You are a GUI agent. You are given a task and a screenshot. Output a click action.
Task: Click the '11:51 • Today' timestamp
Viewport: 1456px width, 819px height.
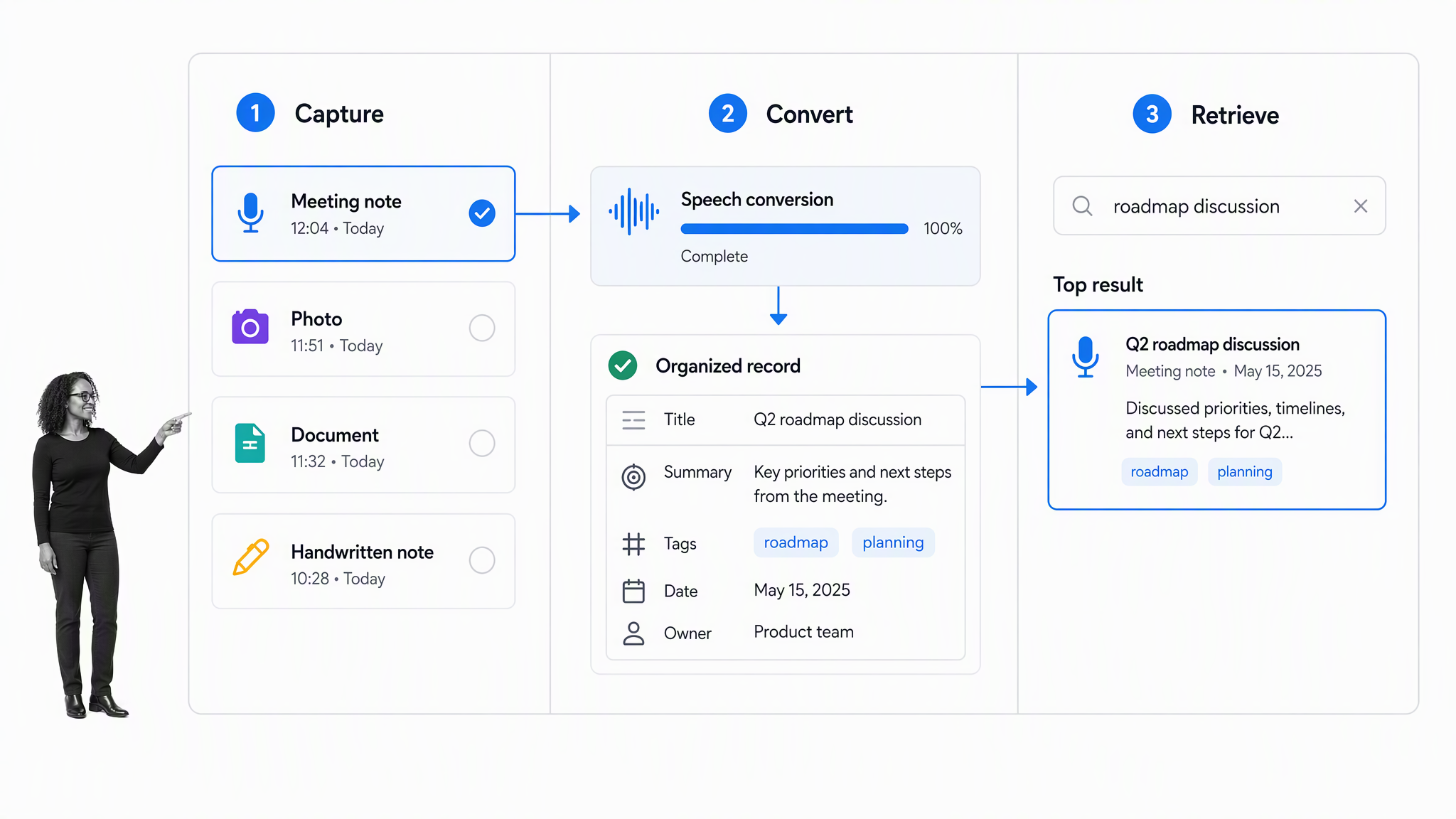[x=337, y=346]
